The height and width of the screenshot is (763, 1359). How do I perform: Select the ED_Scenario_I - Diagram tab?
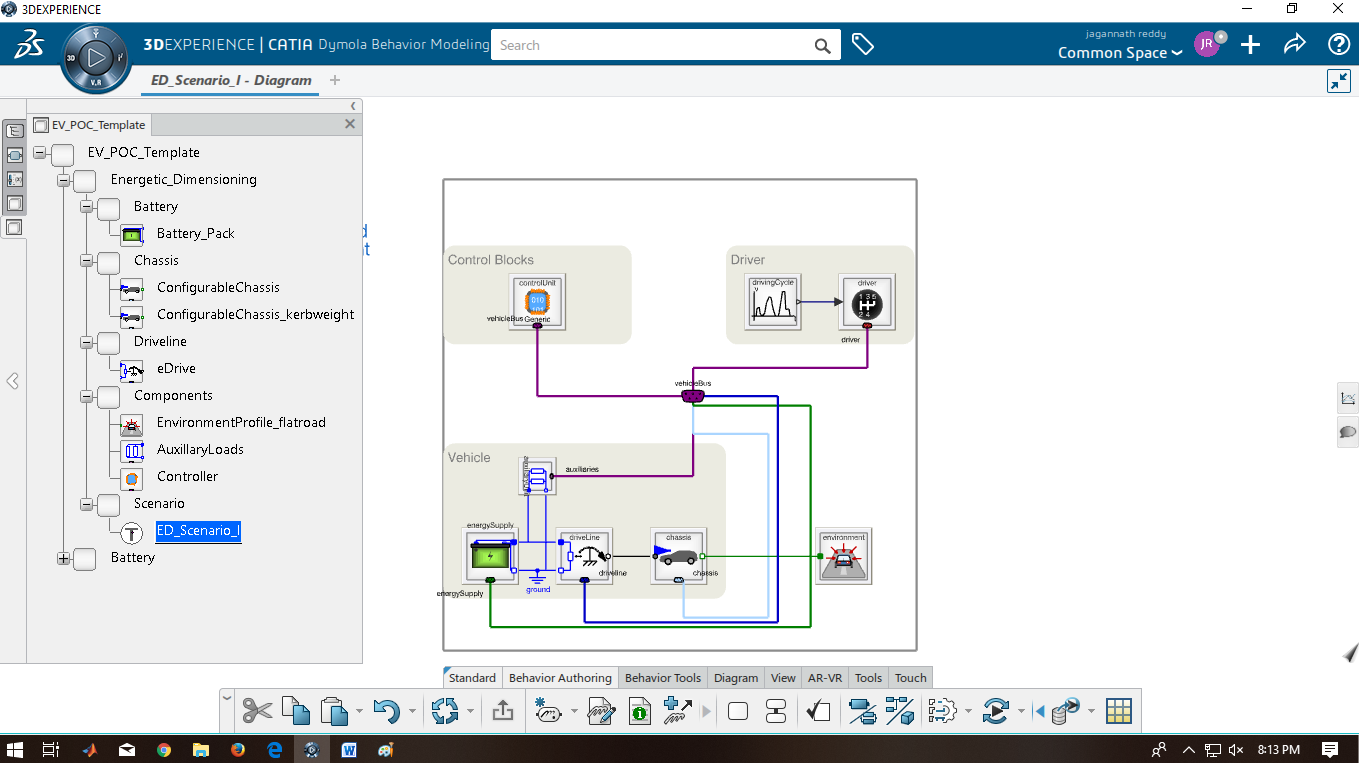click(x=231, y=80)
